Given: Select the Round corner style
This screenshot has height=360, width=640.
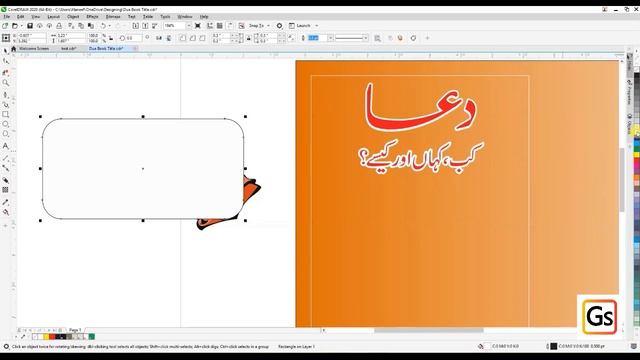Looking at the screenshot, I should coord(182,38).
